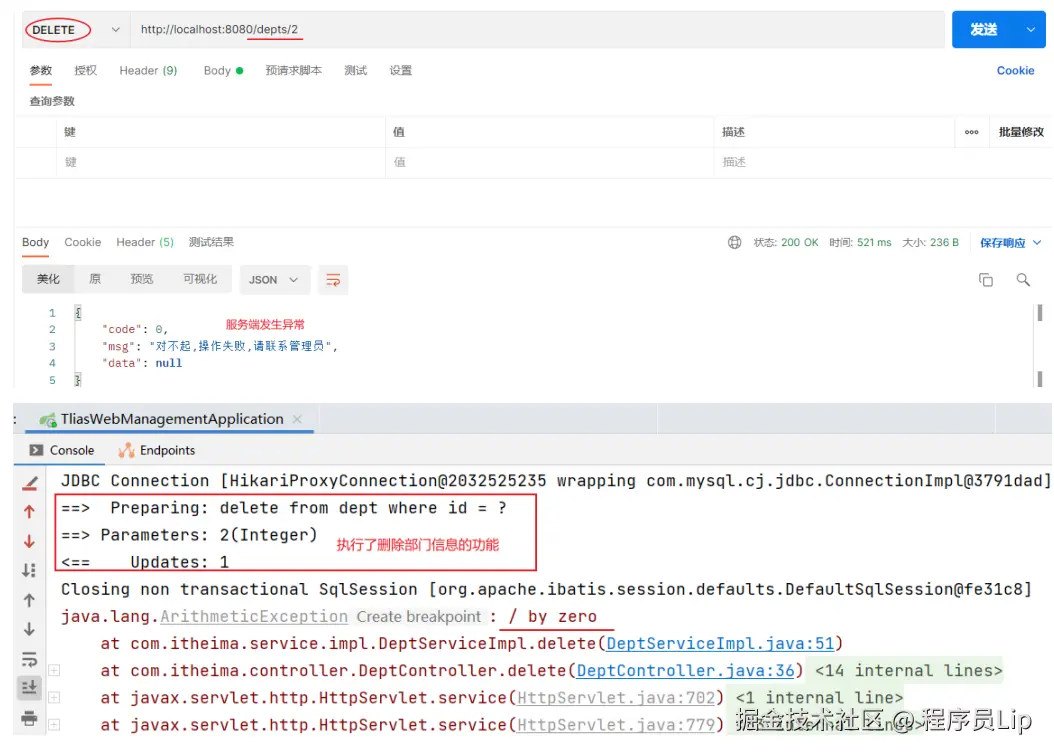Screen dimensions: 1054x756
Task: Select the 原 raw view
Action: point(95,279)
